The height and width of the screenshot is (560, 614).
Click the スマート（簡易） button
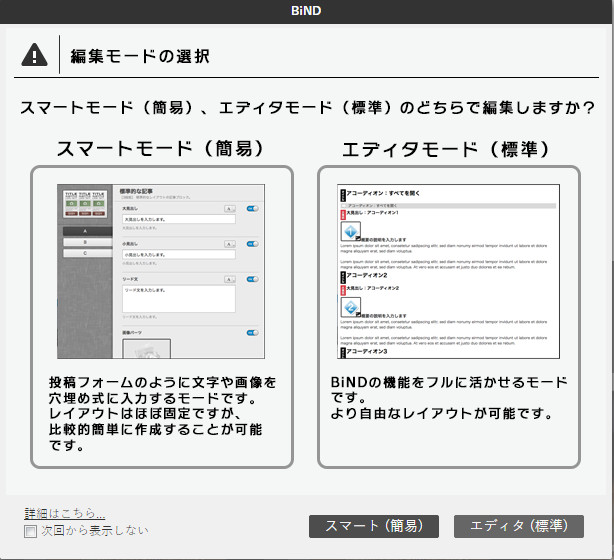[x=374, y=526]
